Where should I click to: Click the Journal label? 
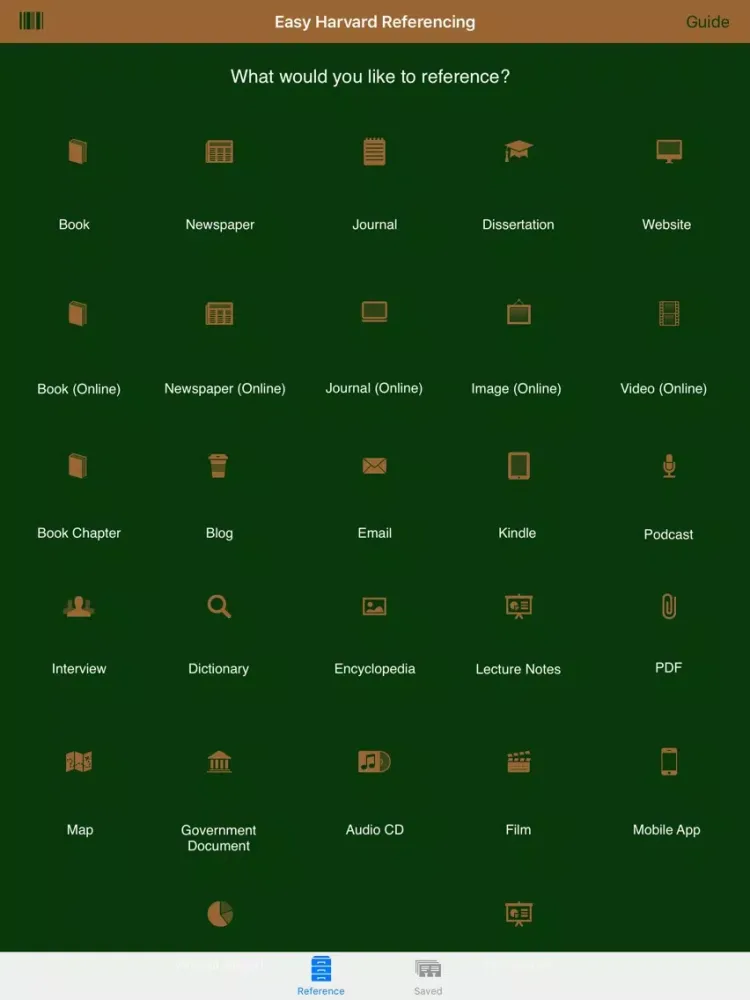click(x=374, y=224)
